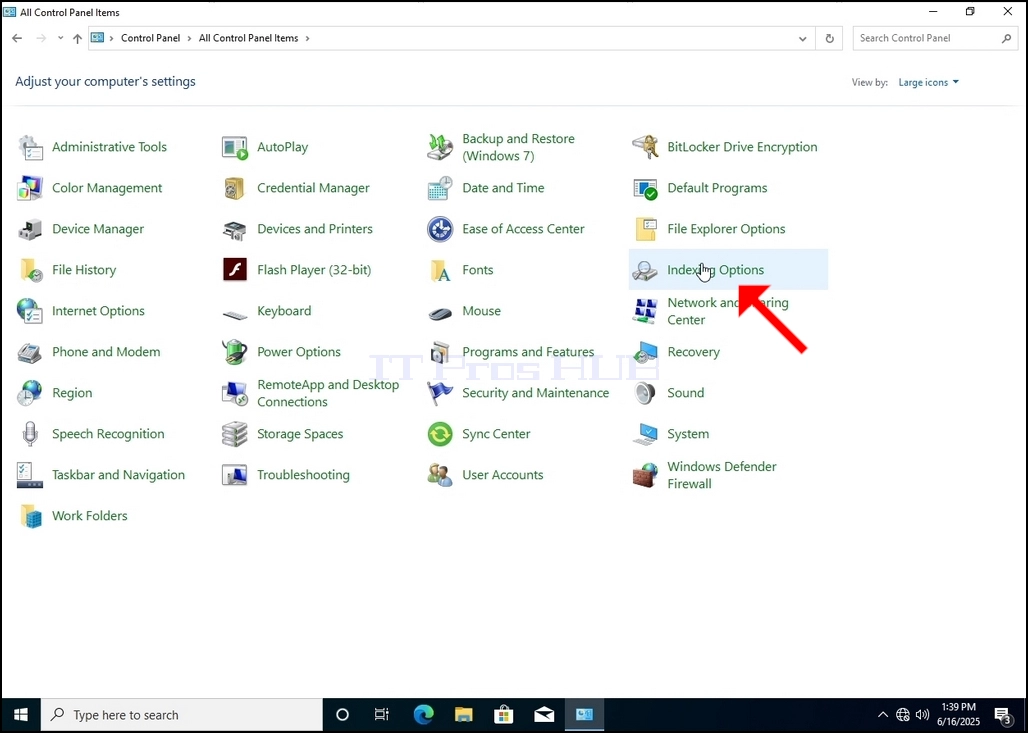1028x733 pixels.
Task: Open the Keyboard icon
Action: coord(235,314)
